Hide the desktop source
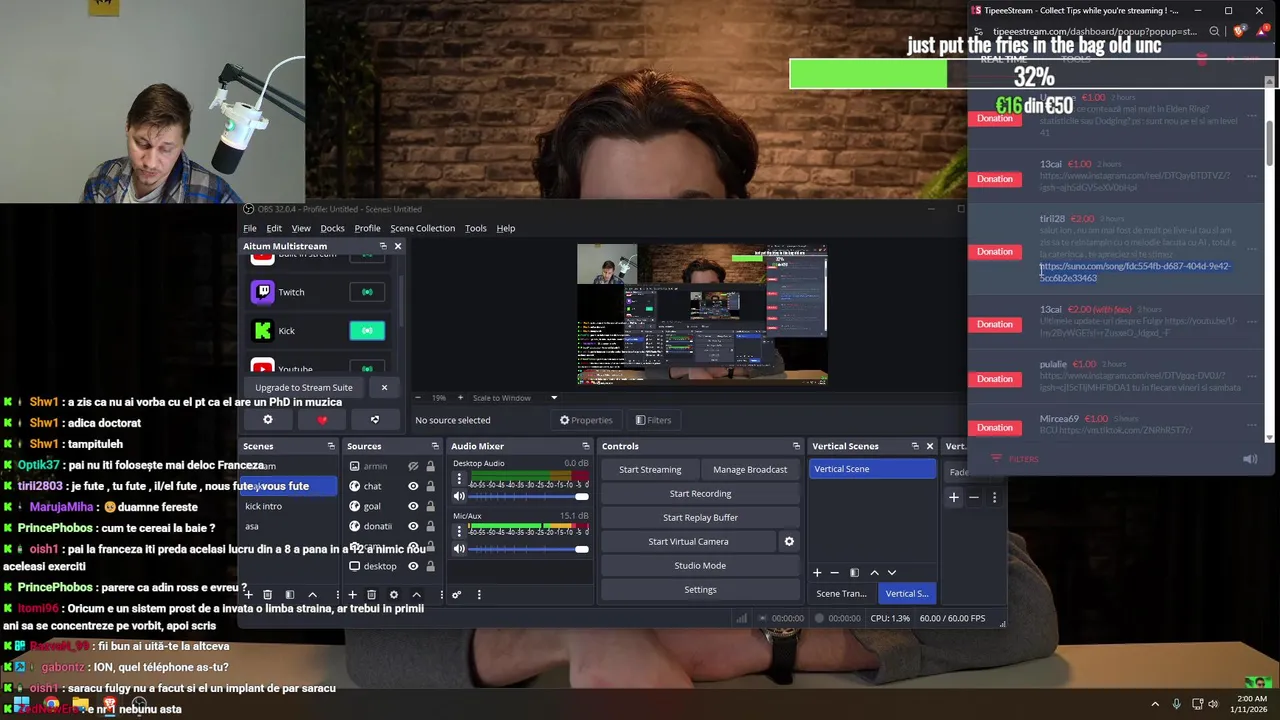 coord(413,566)
